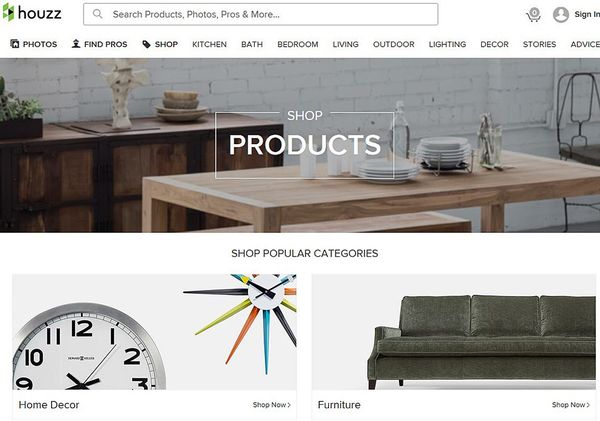Open the Kitchen menu item

(209, 44)
